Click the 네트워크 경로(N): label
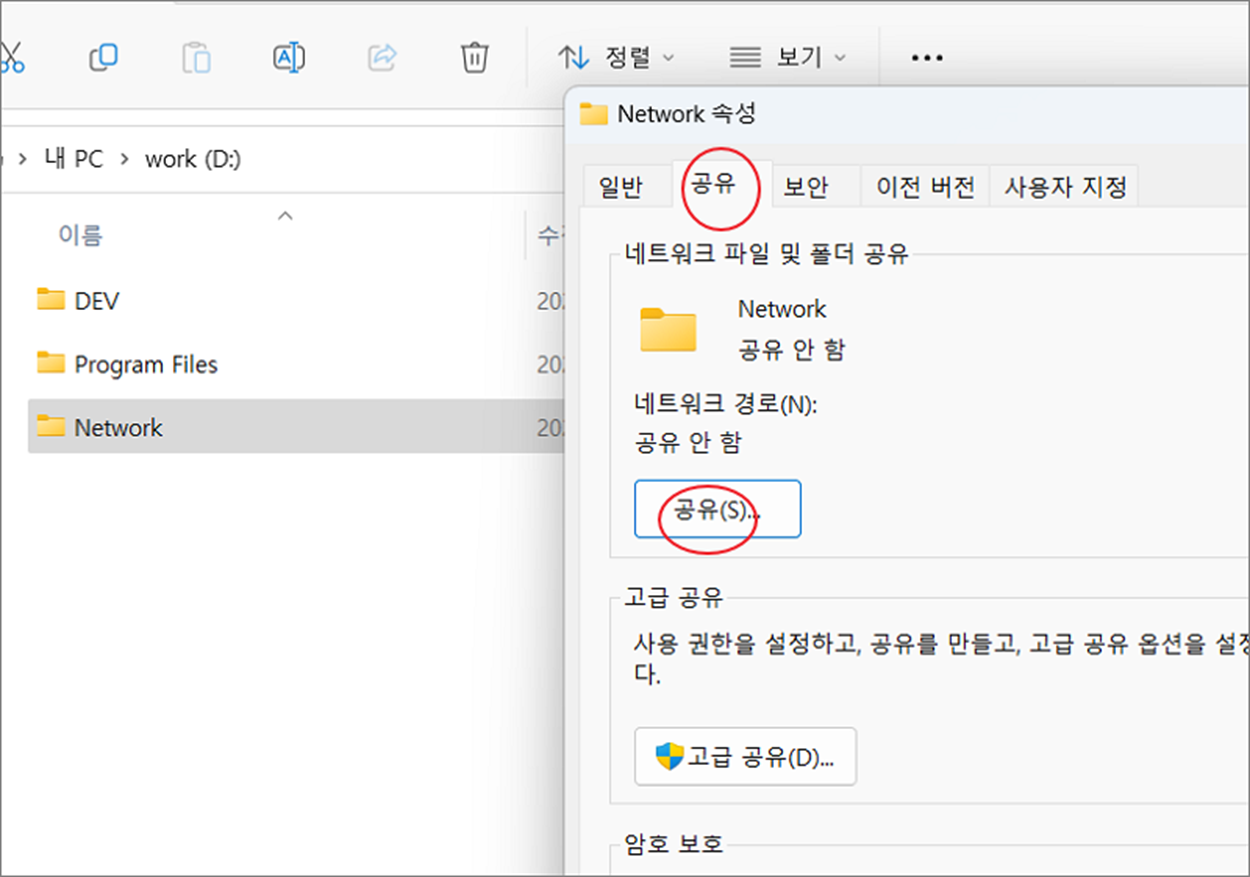 point(726,404)
